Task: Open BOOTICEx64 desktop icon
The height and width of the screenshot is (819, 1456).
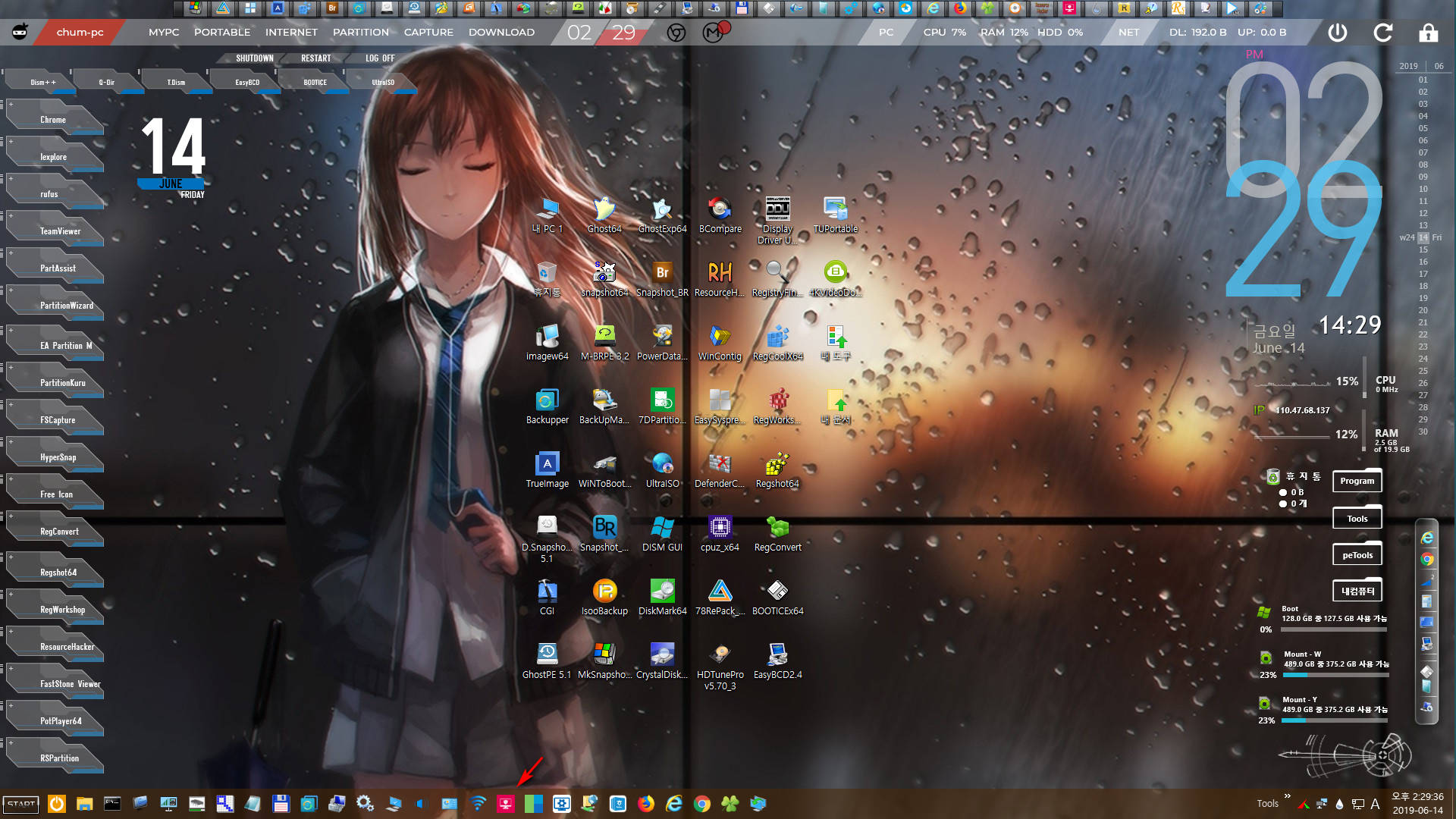Action: [777, 598]
